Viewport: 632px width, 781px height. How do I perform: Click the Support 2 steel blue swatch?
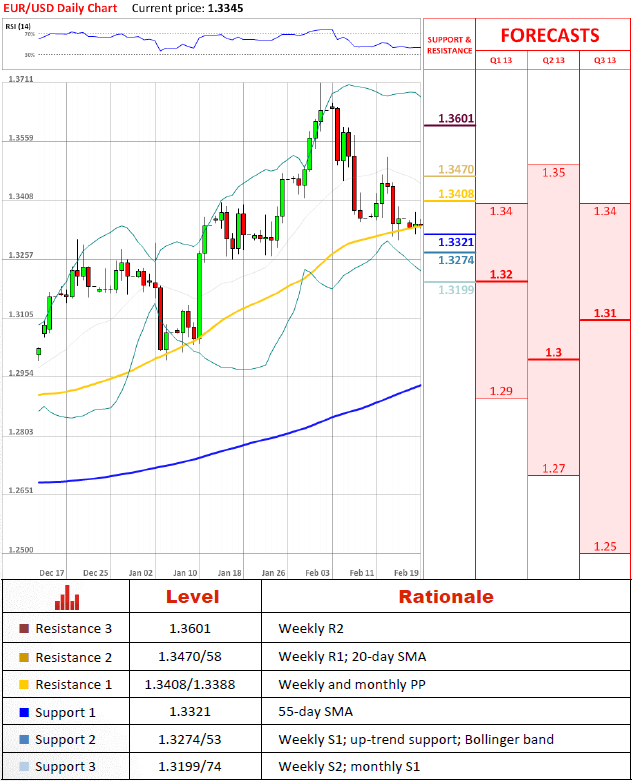click(x=24, y=740)
